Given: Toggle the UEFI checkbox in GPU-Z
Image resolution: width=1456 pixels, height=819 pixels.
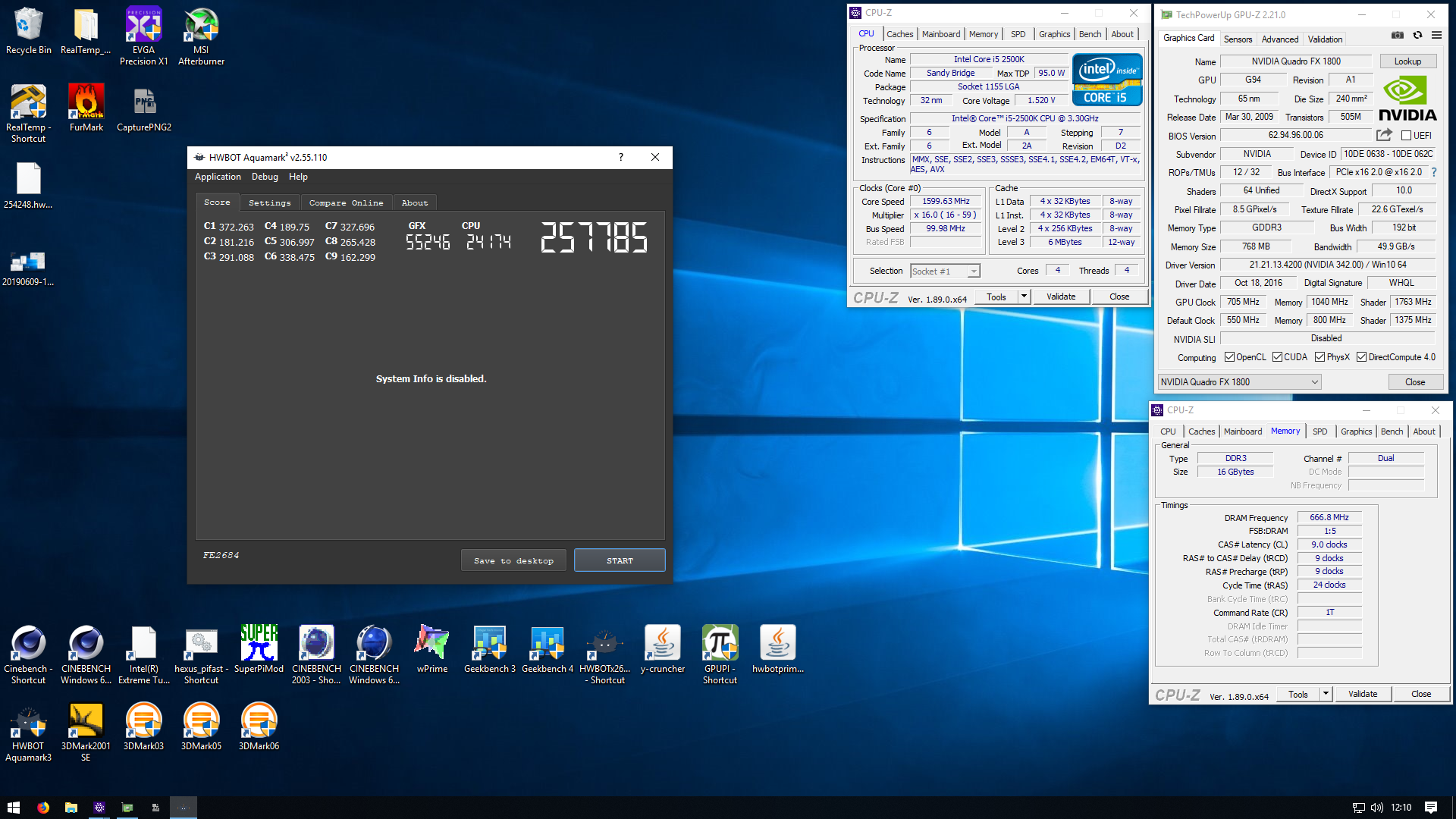Looking at the screenshot, I should click(x=1406, y=136).
